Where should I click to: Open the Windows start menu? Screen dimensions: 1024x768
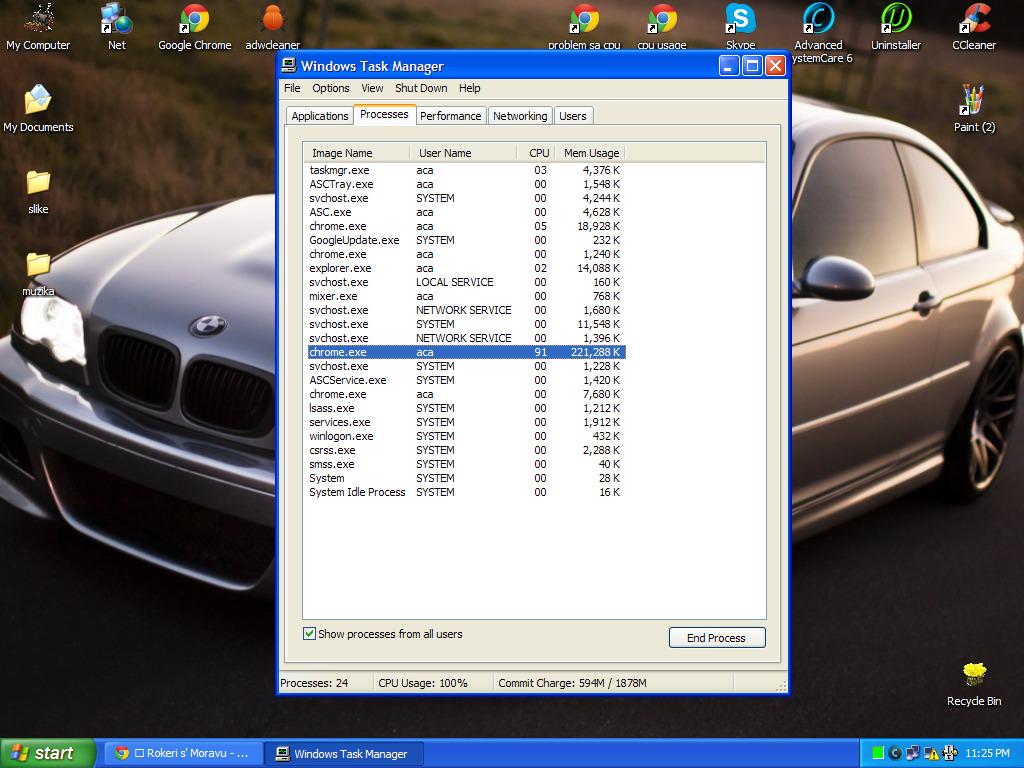[47, 753]
